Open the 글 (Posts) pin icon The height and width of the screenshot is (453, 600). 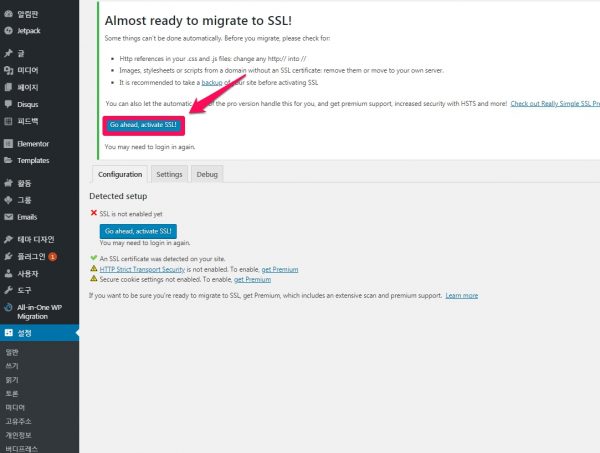[8, 54]
